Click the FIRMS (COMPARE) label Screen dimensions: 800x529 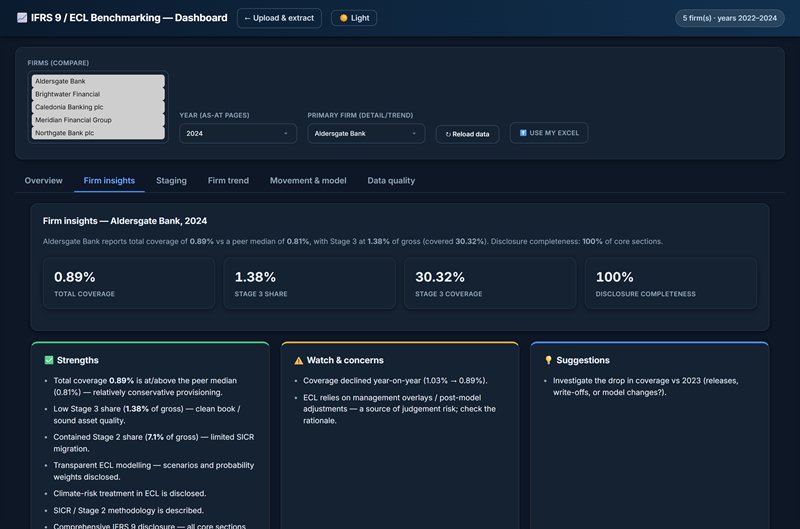58,63
